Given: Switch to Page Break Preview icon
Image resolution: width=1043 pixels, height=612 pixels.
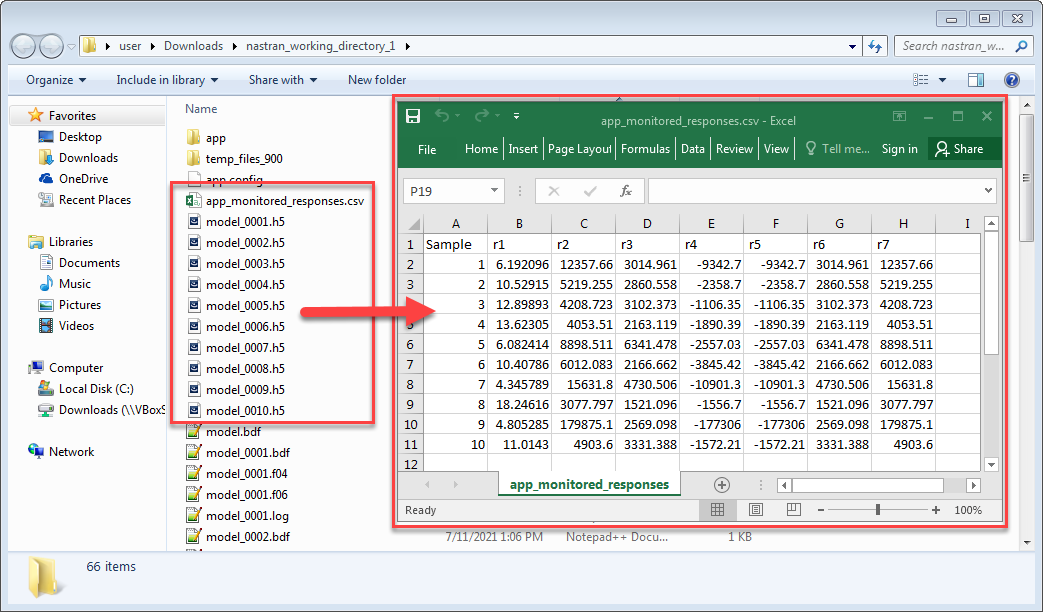Looking at the screenshot, I should (794, 510).
